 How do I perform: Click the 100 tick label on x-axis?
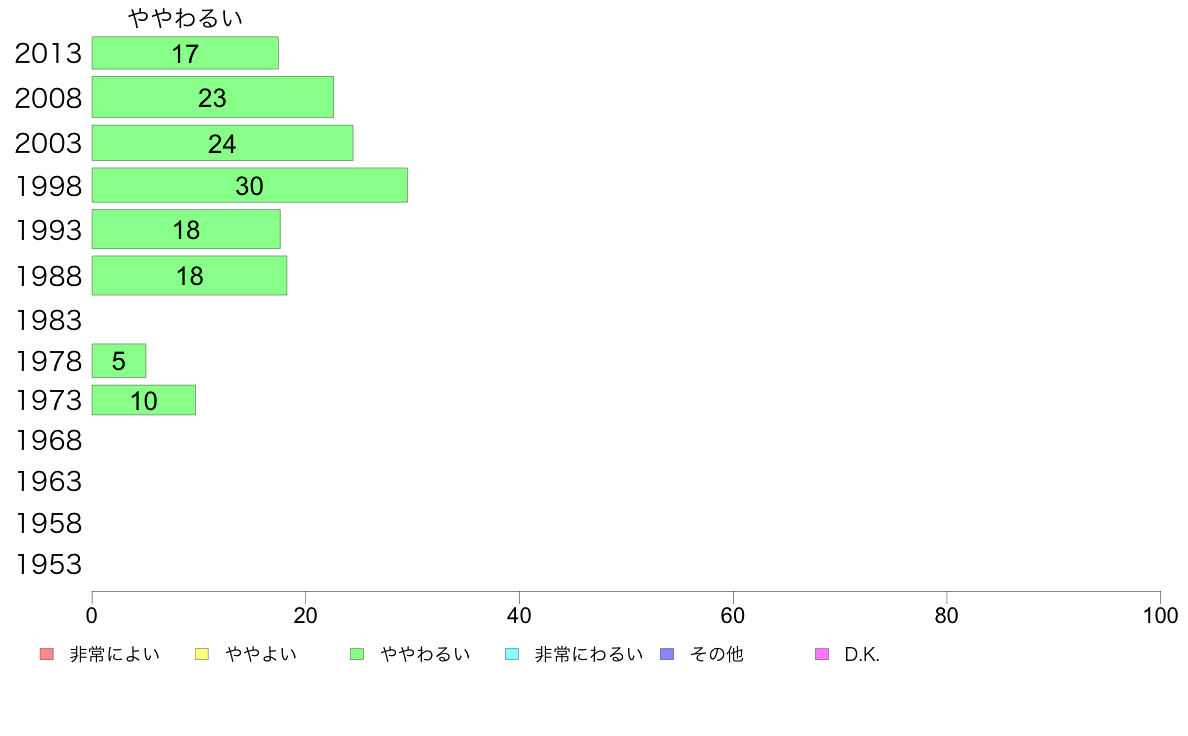pyautogui.click(x=1160, y=615)
